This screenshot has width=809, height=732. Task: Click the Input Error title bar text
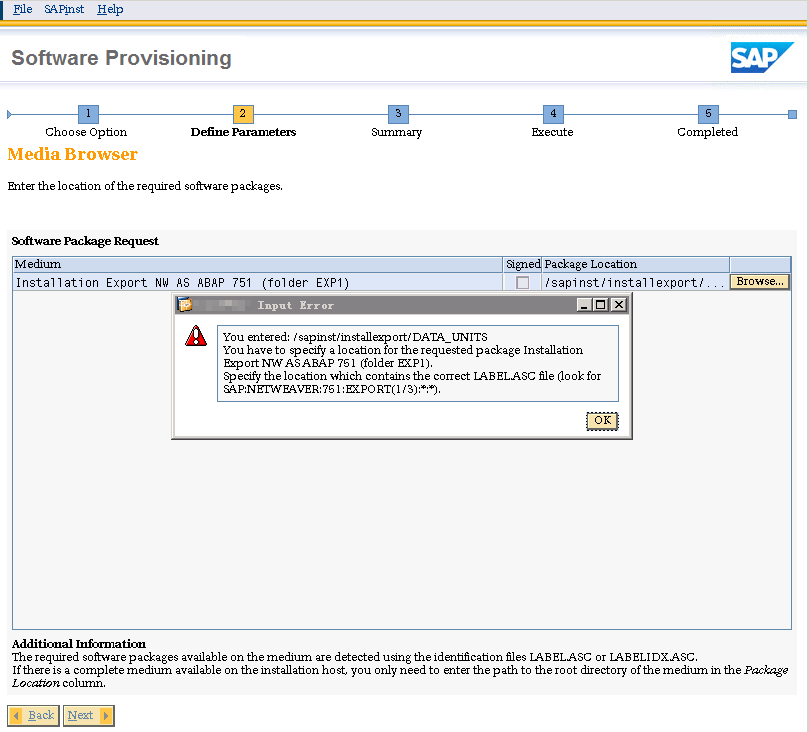point(296,305)
